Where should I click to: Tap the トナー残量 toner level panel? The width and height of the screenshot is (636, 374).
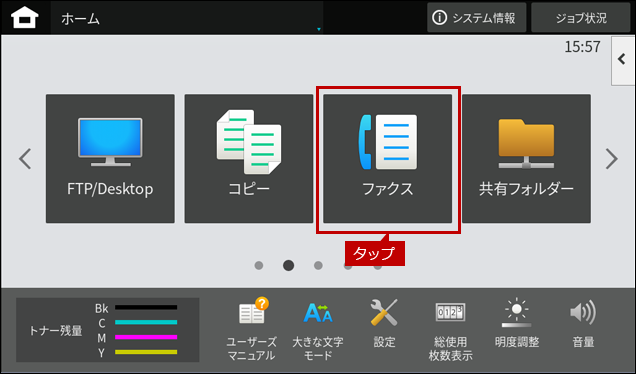tap(107, 330)
